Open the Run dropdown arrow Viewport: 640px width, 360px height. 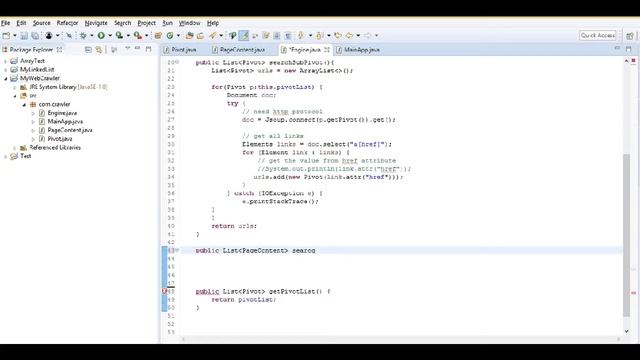110,36
